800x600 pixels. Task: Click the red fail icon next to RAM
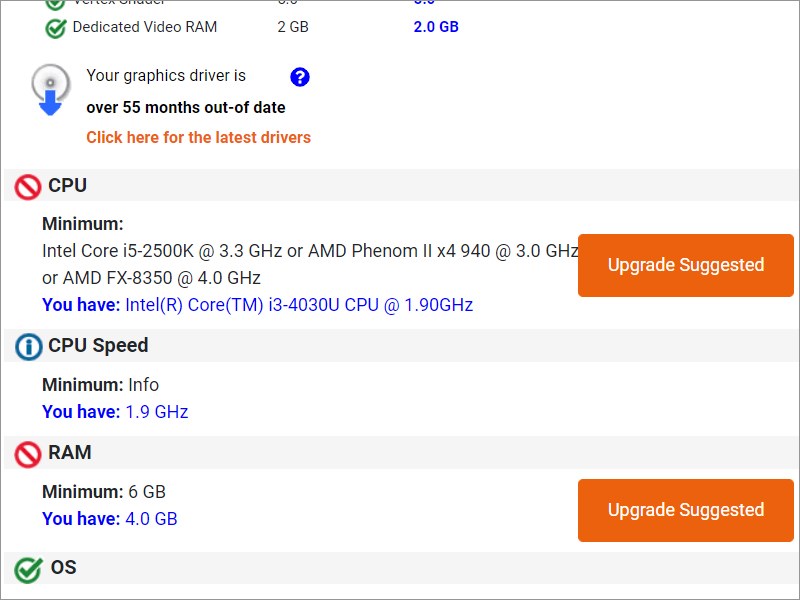[x=28, y=454]
